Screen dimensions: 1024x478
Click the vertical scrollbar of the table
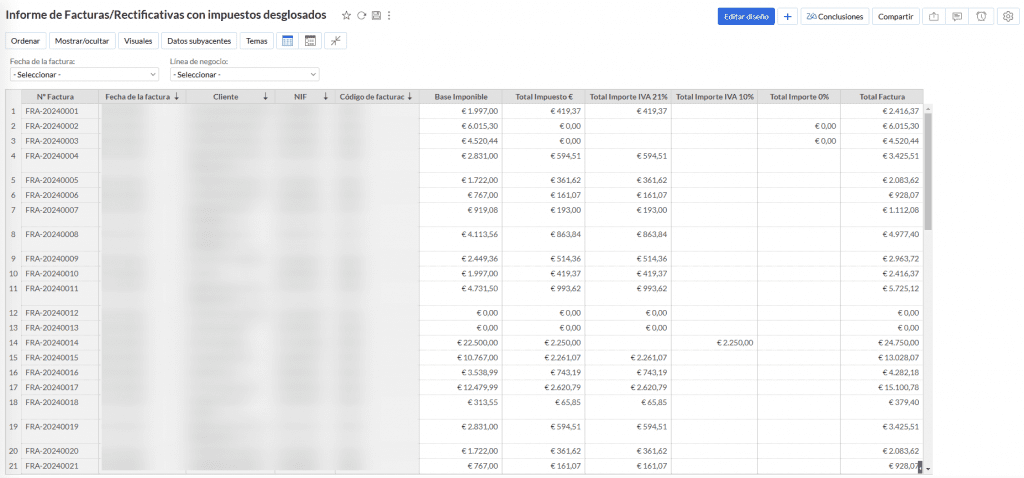927,170
